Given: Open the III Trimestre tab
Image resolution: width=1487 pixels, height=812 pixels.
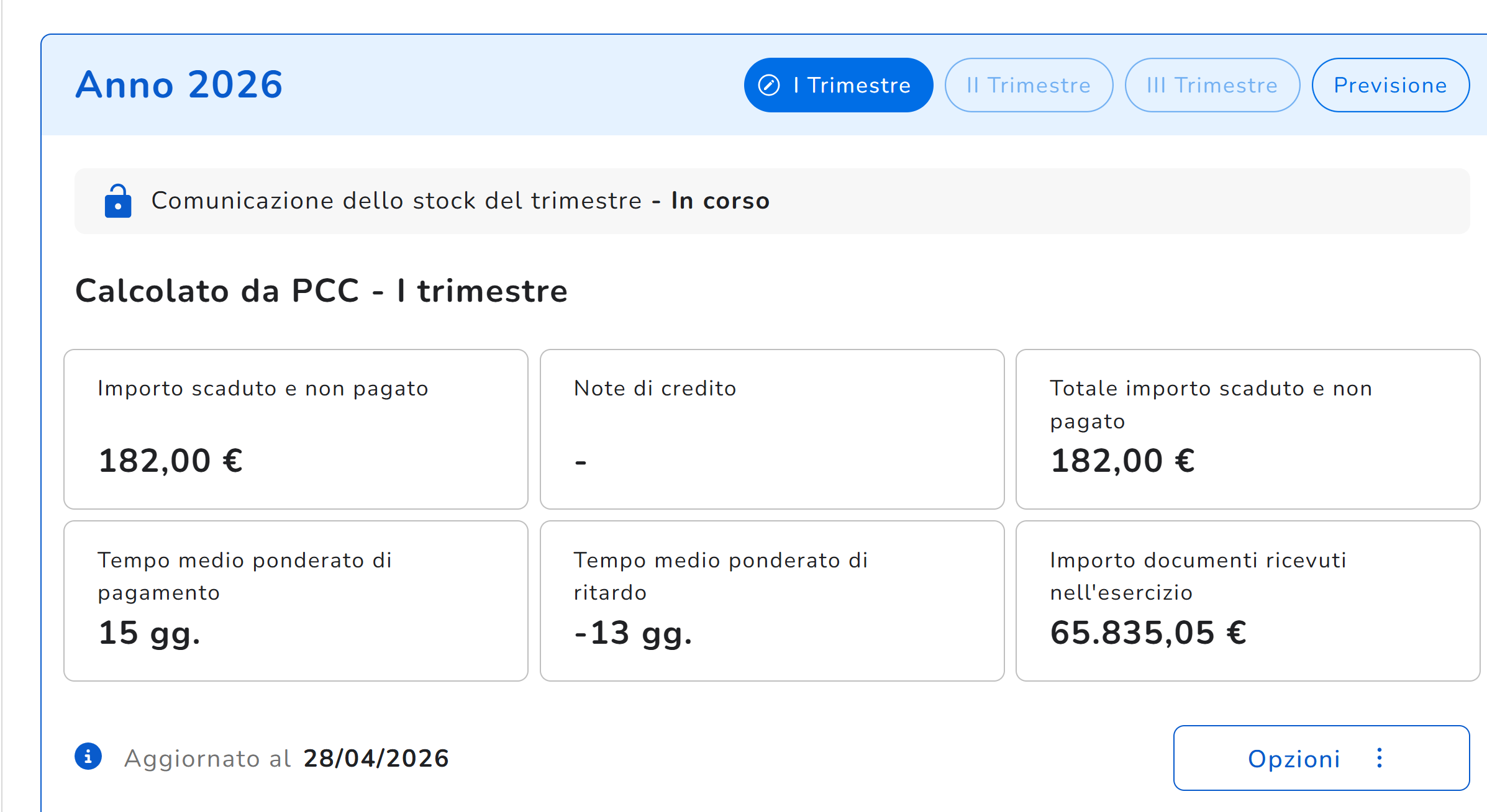Looking at the screenshot, I should (1212, 85).
